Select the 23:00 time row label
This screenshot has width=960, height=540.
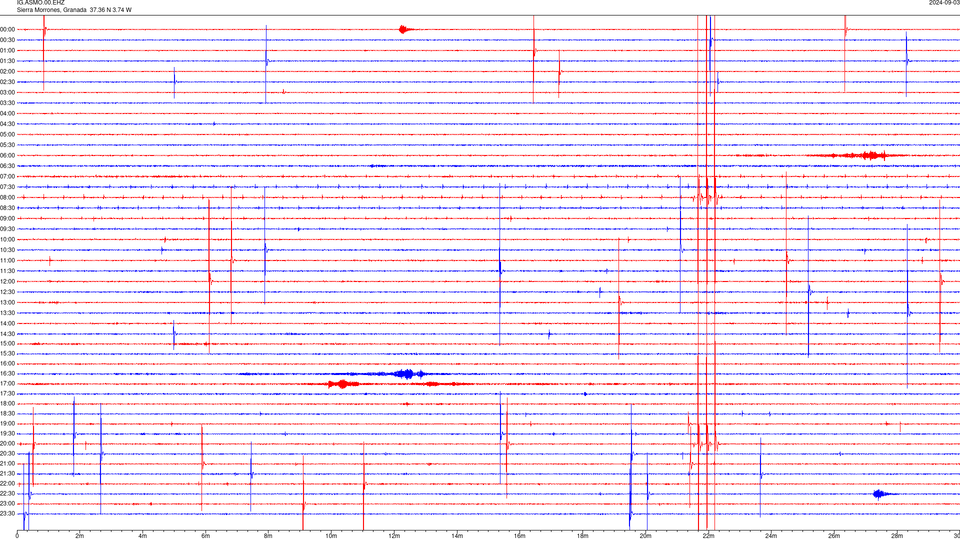(x=8, y=503)
